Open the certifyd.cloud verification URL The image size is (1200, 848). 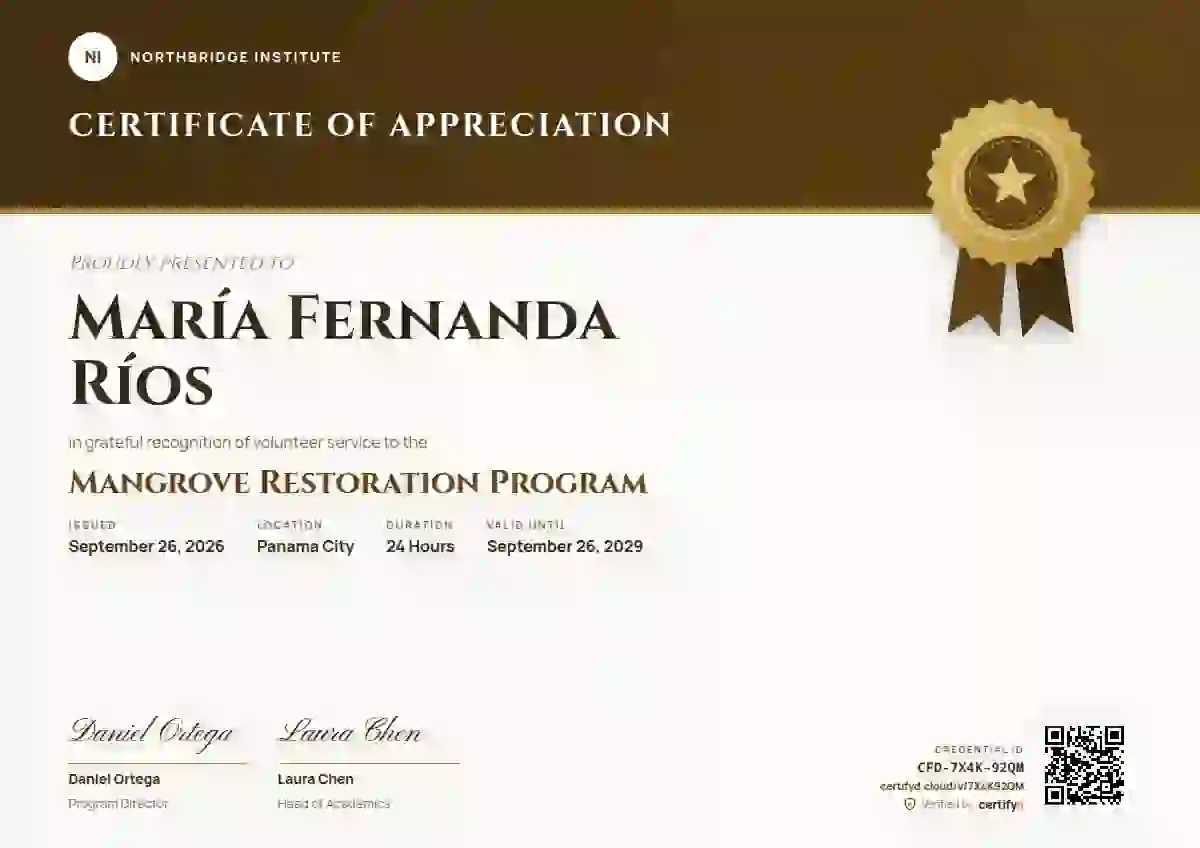tap(952, 786)
